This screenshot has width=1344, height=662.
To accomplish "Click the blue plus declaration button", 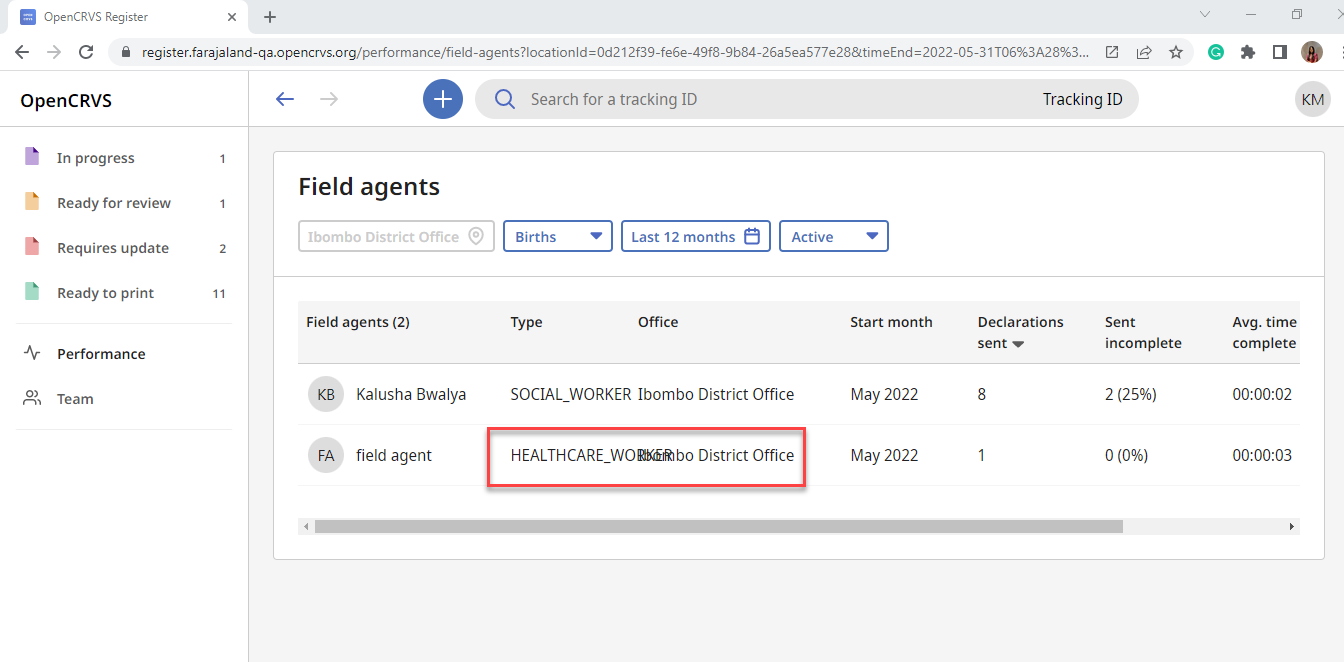I will 442,99.
